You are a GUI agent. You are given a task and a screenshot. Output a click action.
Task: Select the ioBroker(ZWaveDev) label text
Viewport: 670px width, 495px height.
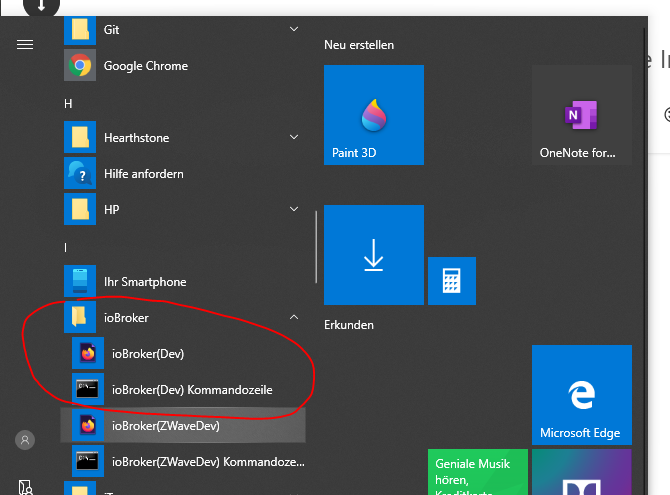[x=166, y=426]
